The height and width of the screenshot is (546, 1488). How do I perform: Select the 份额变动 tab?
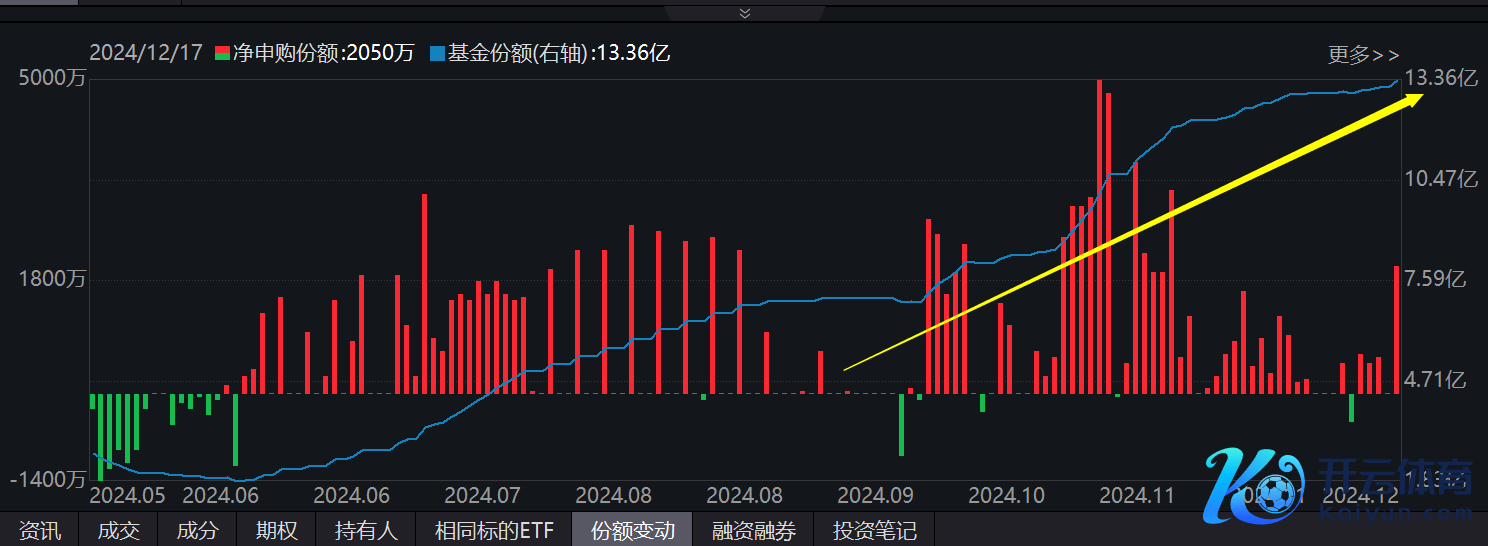[x=632, y=530]
